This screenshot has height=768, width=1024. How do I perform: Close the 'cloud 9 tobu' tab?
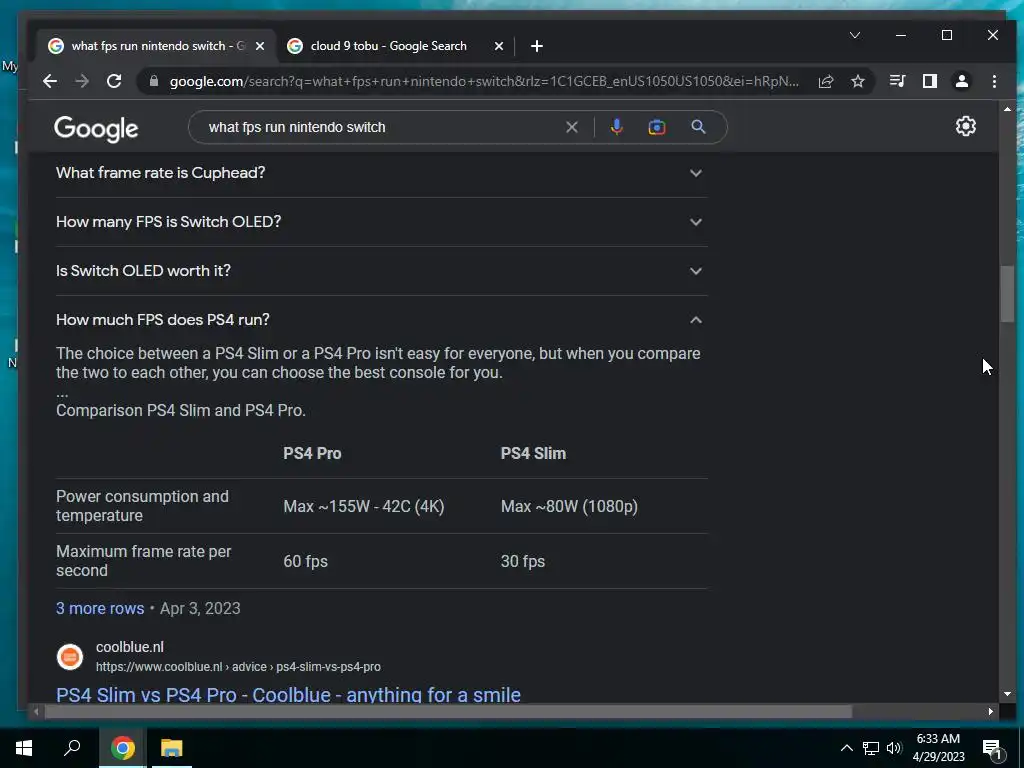(499, 46)
